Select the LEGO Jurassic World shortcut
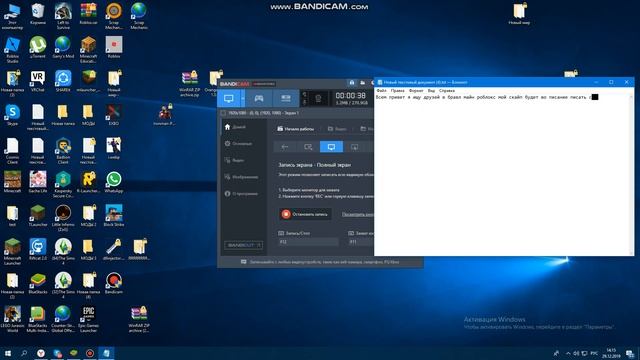 tap(12, 319)
